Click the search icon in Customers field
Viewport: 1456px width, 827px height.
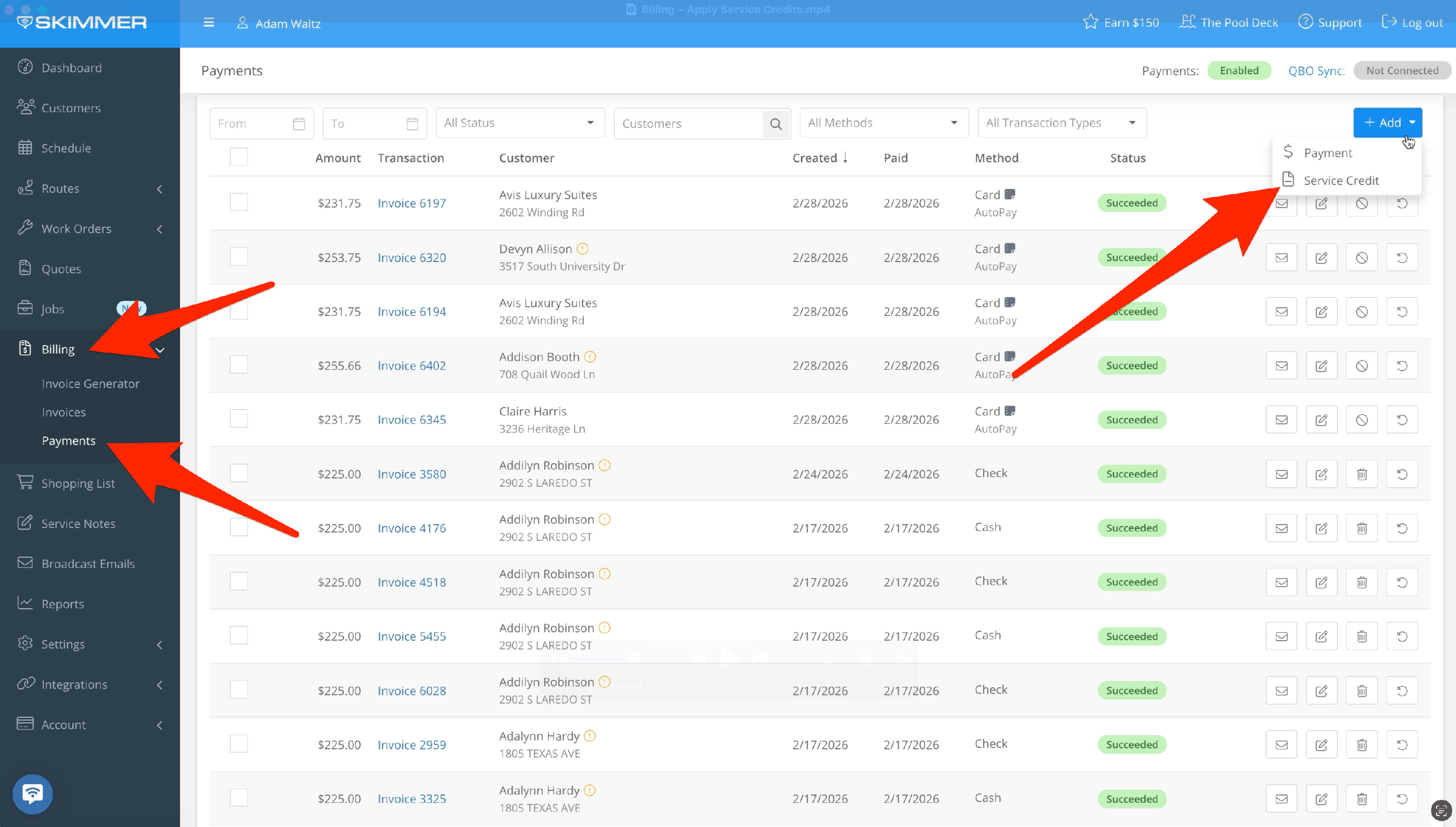776,124
